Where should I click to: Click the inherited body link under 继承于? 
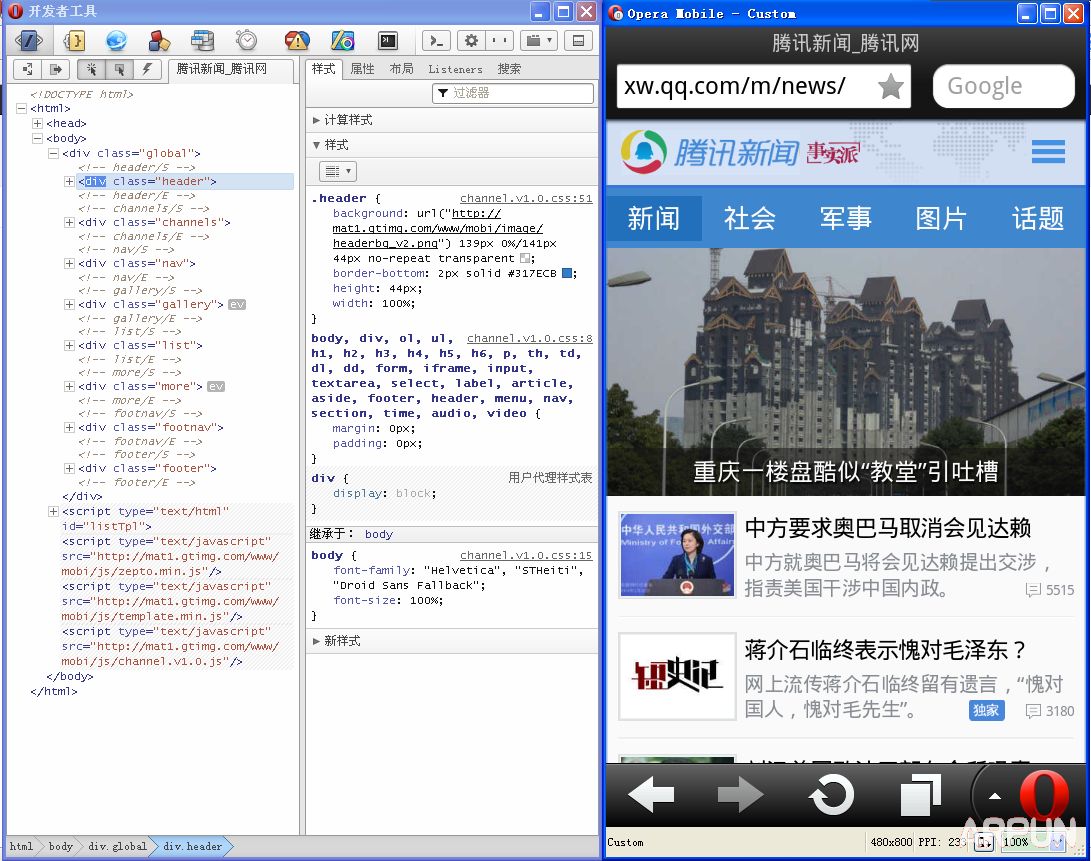click(x=378, y=534)
